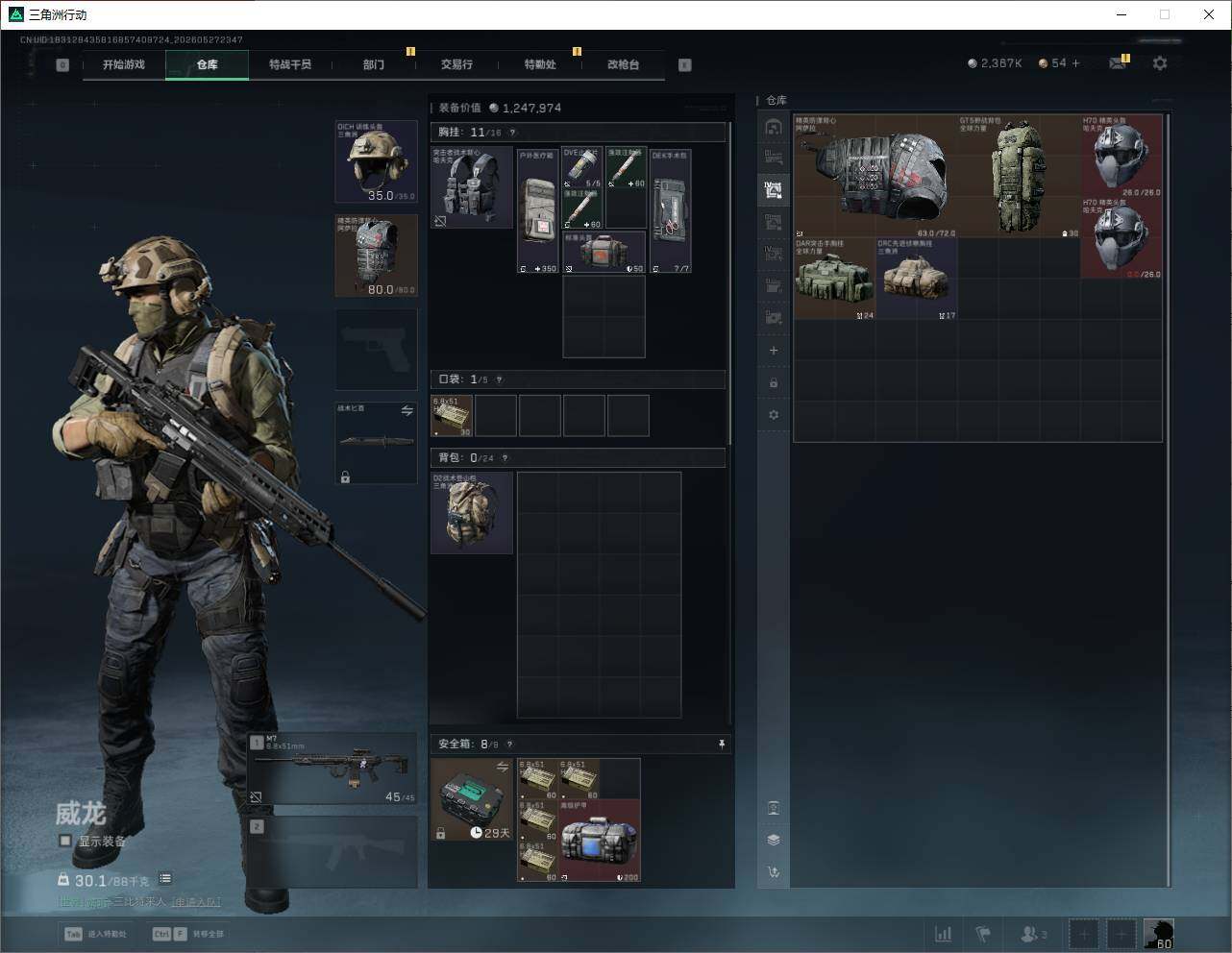
Task: Click the icon above the layers icon
Action: [774, 808]
